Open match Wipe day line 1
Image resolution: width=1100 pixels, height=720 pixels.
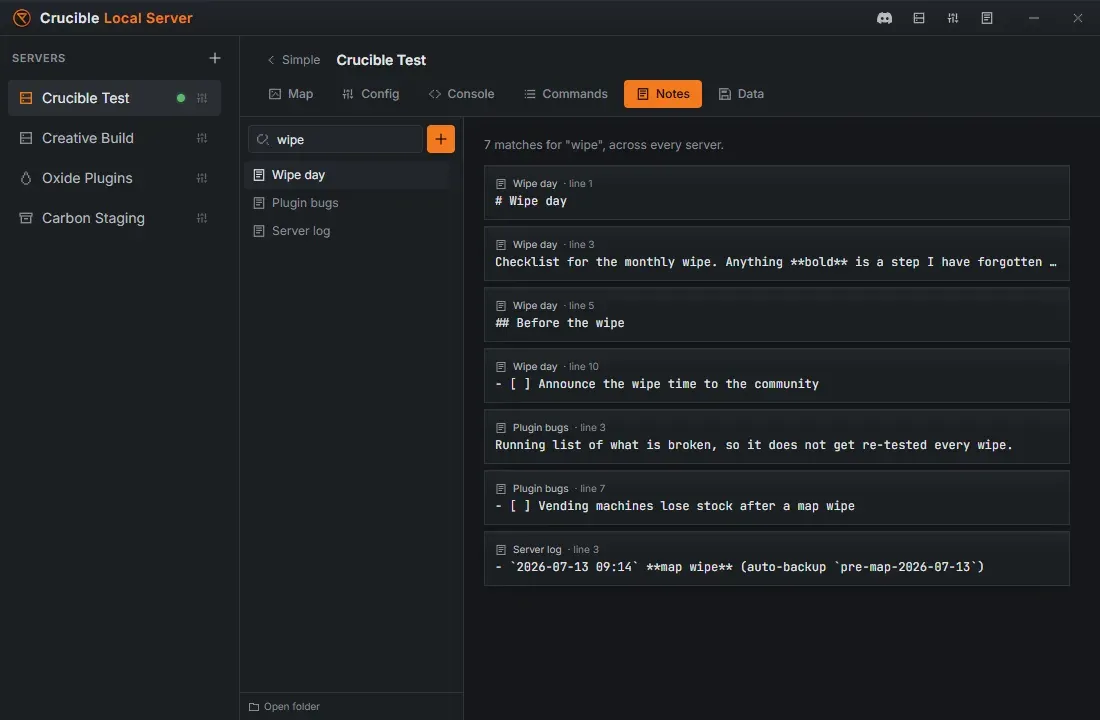[777, 193]
